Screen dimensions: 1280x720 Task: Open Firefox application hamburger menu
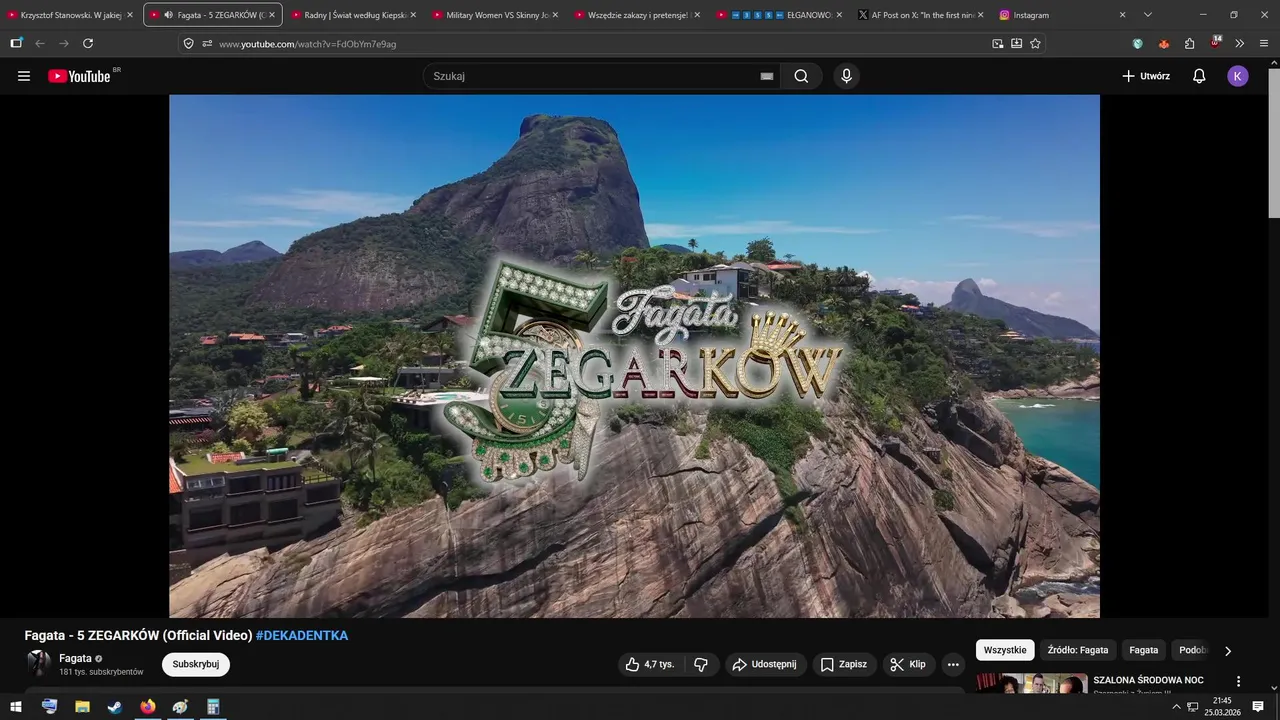point(1264,43)
